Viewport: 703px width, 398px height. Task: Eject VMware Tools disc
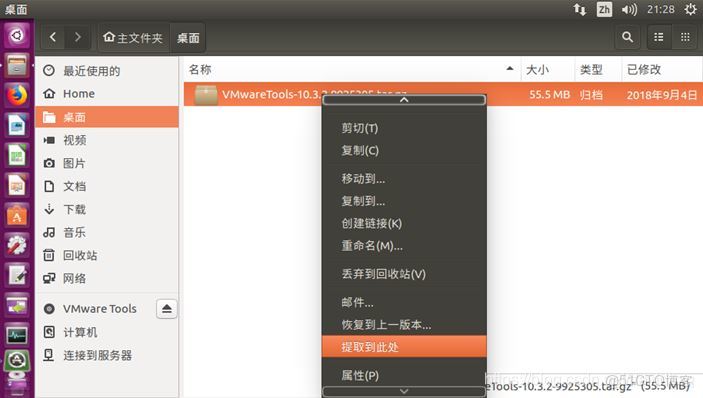[167, 309]
